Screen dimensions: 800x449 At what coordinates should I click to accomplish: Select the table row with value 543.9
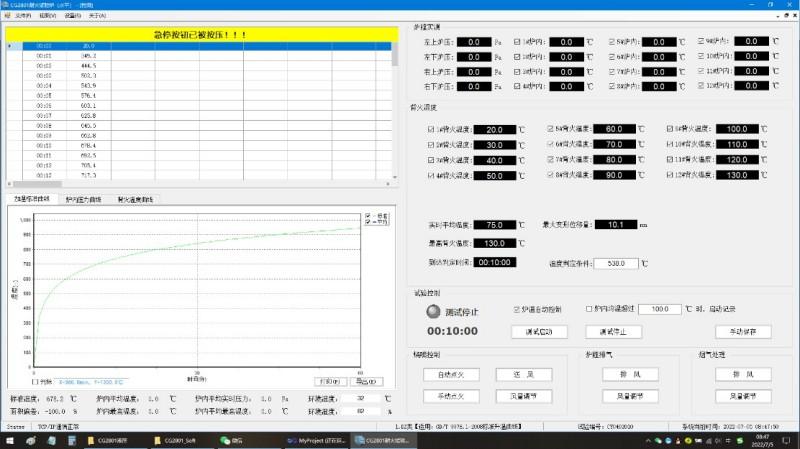199,86
